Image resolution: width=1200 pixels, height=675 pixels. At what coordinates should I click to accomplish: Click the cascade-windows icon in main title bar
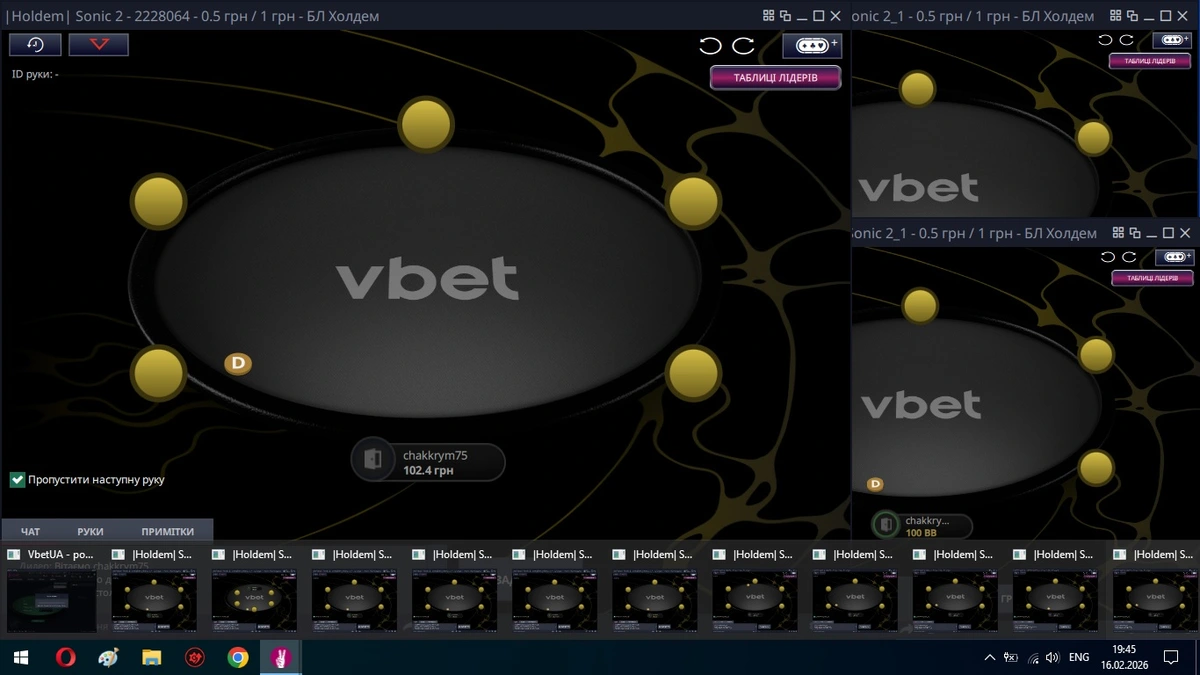coord(785,16)
